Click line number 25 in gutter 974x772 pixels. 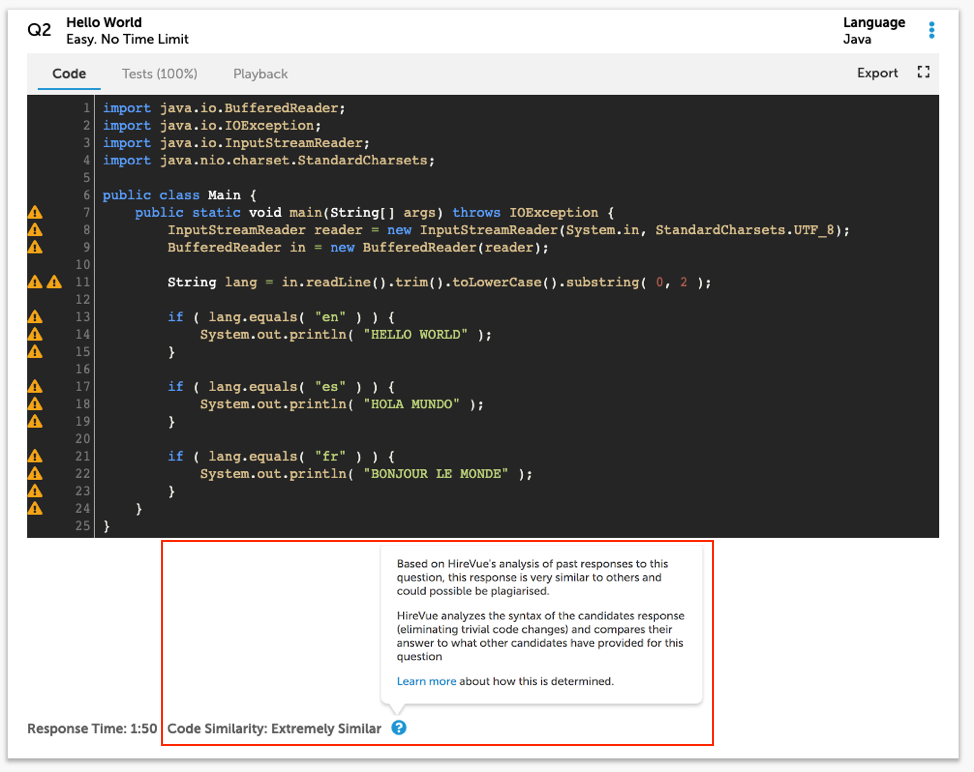tap(82, 526)
